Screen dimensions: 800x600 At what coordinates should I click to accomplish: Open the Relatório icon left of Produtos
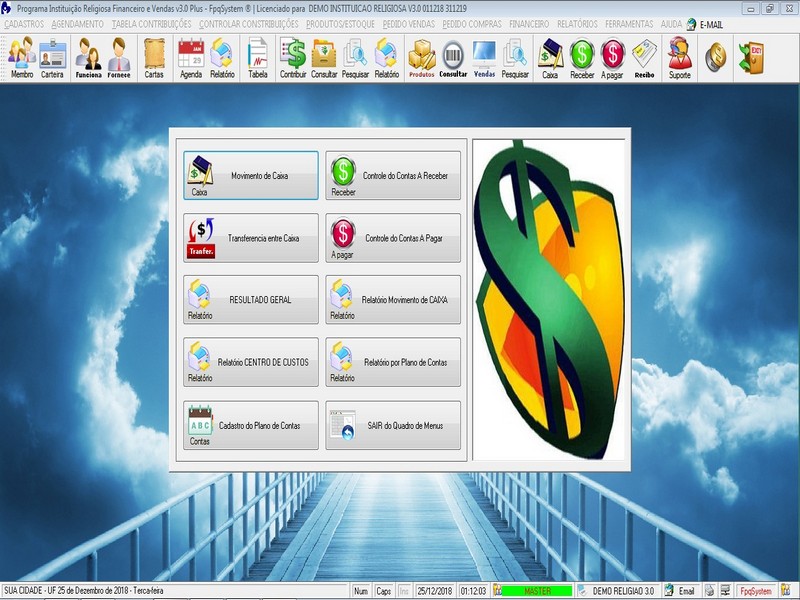coord(387,58)
